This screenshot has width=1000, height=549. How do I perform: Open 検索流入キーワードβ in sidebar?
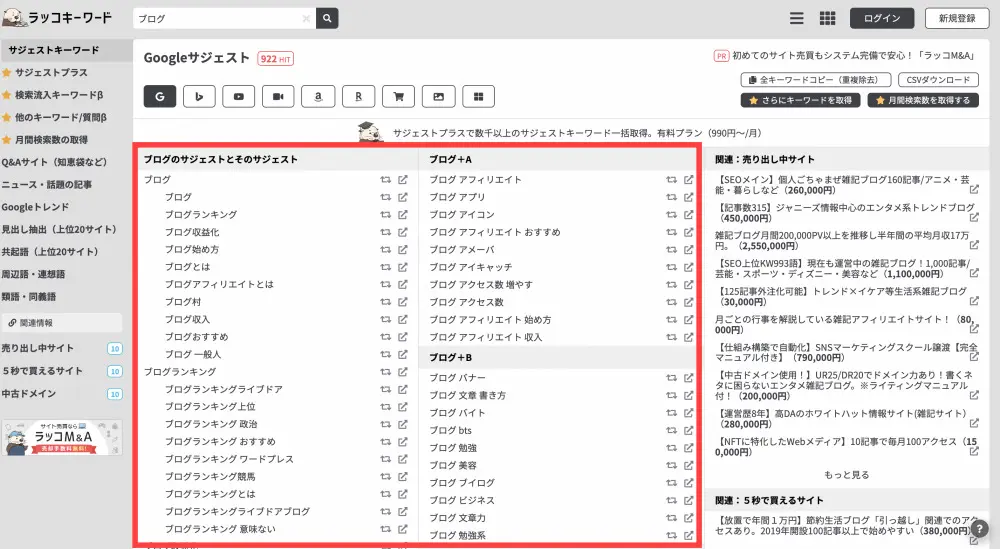(59, 95)
